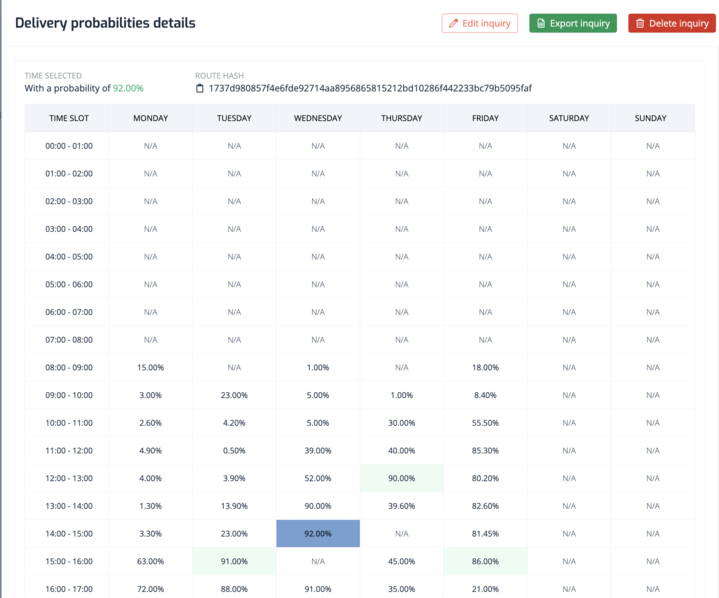Click Friday 11:00 - 12:00 value 85.30%
The width and height of the screenshot is (719, 598).
(485, 451)
